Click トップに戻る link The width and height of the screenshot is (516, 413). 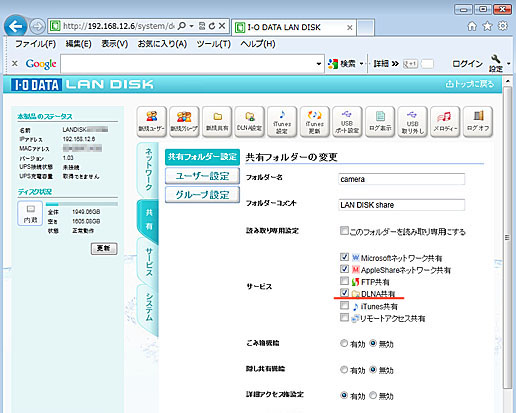point(470,84)
